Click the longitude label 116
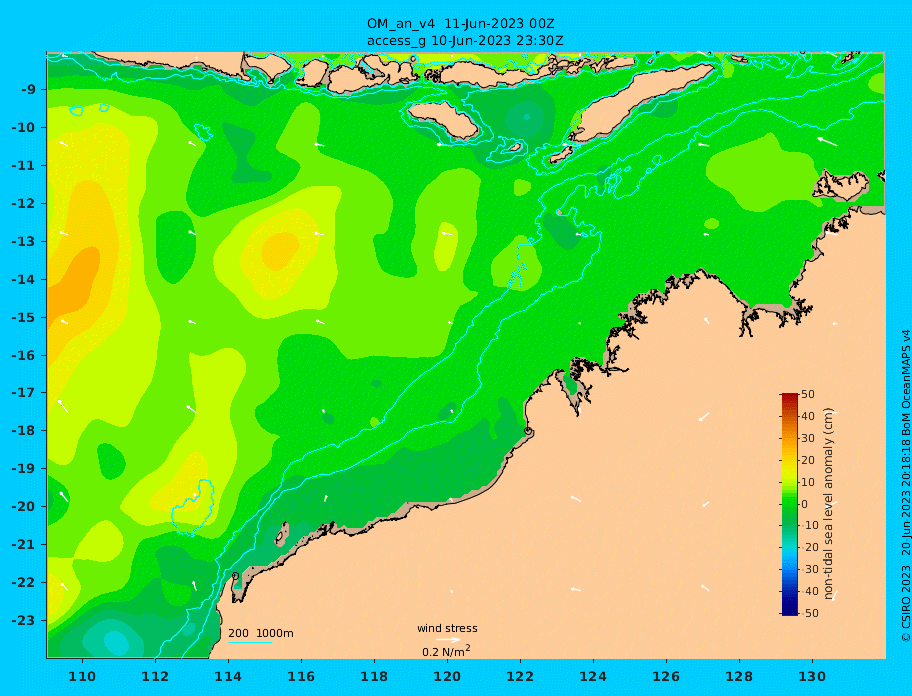 click(301, 676)
